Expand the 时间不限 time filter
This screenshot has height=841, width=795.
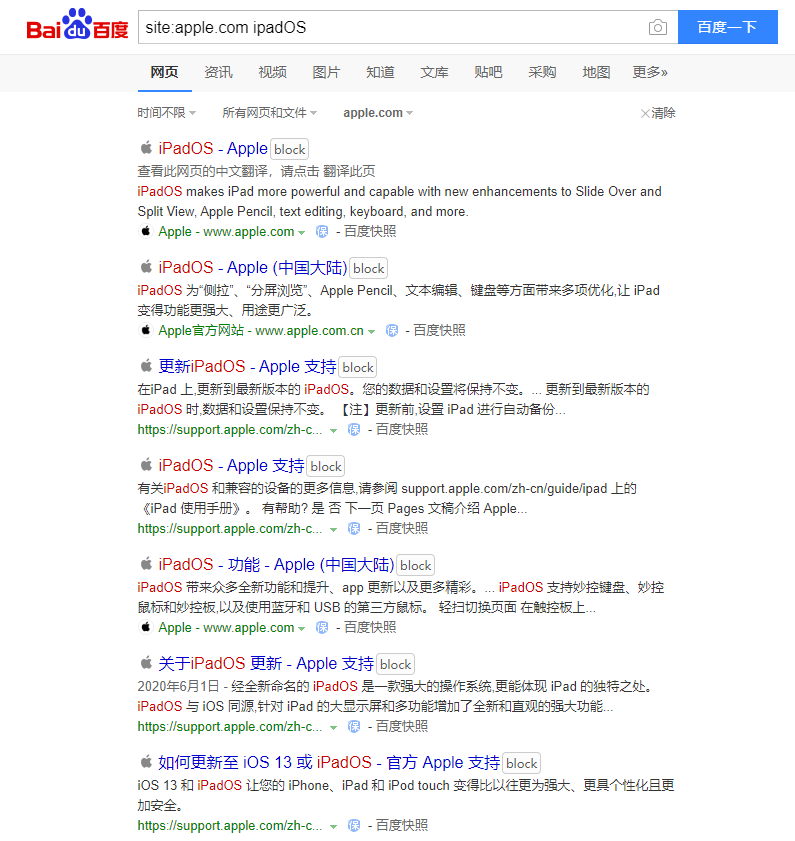coord(167,113)
